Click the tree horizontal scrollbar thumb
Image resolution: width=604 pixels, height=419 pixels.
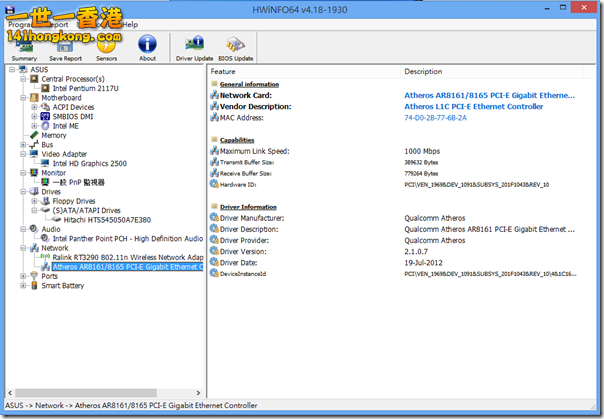(x=86, y=393)
